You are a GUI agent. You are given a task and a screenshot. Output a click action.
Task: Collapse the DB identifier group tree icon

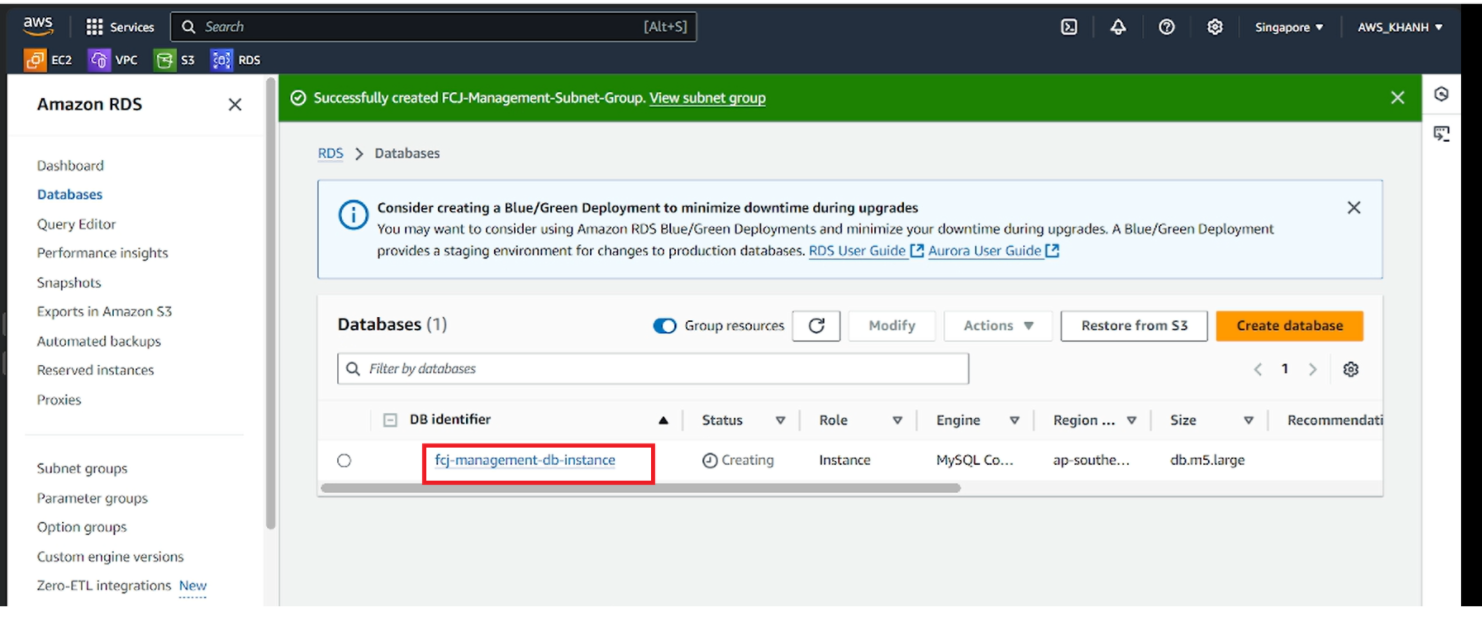[390, 420]
